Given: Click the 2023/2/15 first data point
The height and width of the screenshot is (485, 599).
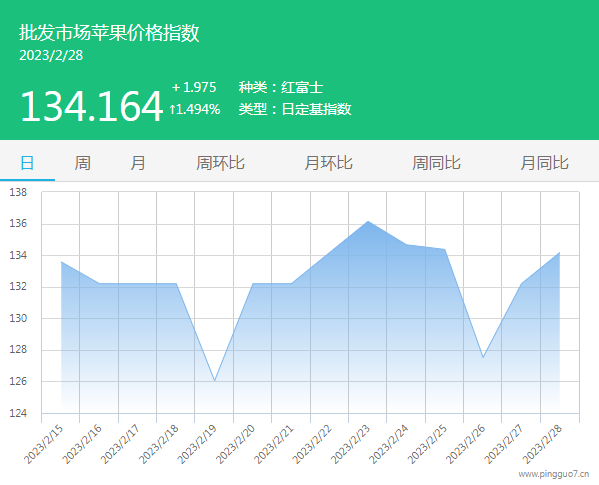Looking at the screenshot, I should (x=61, y=262).
